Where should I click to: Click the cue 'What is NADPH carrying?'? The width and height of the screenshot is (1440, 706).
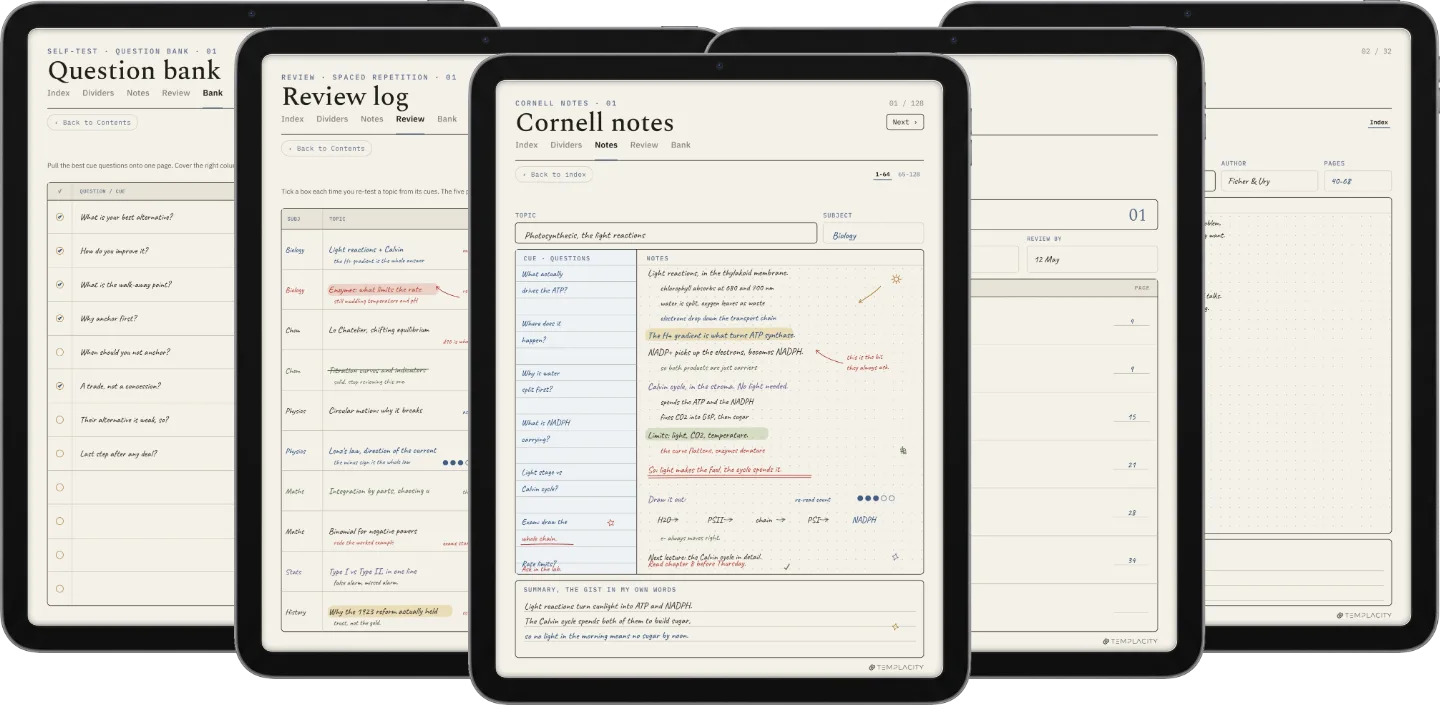point(546,431)
